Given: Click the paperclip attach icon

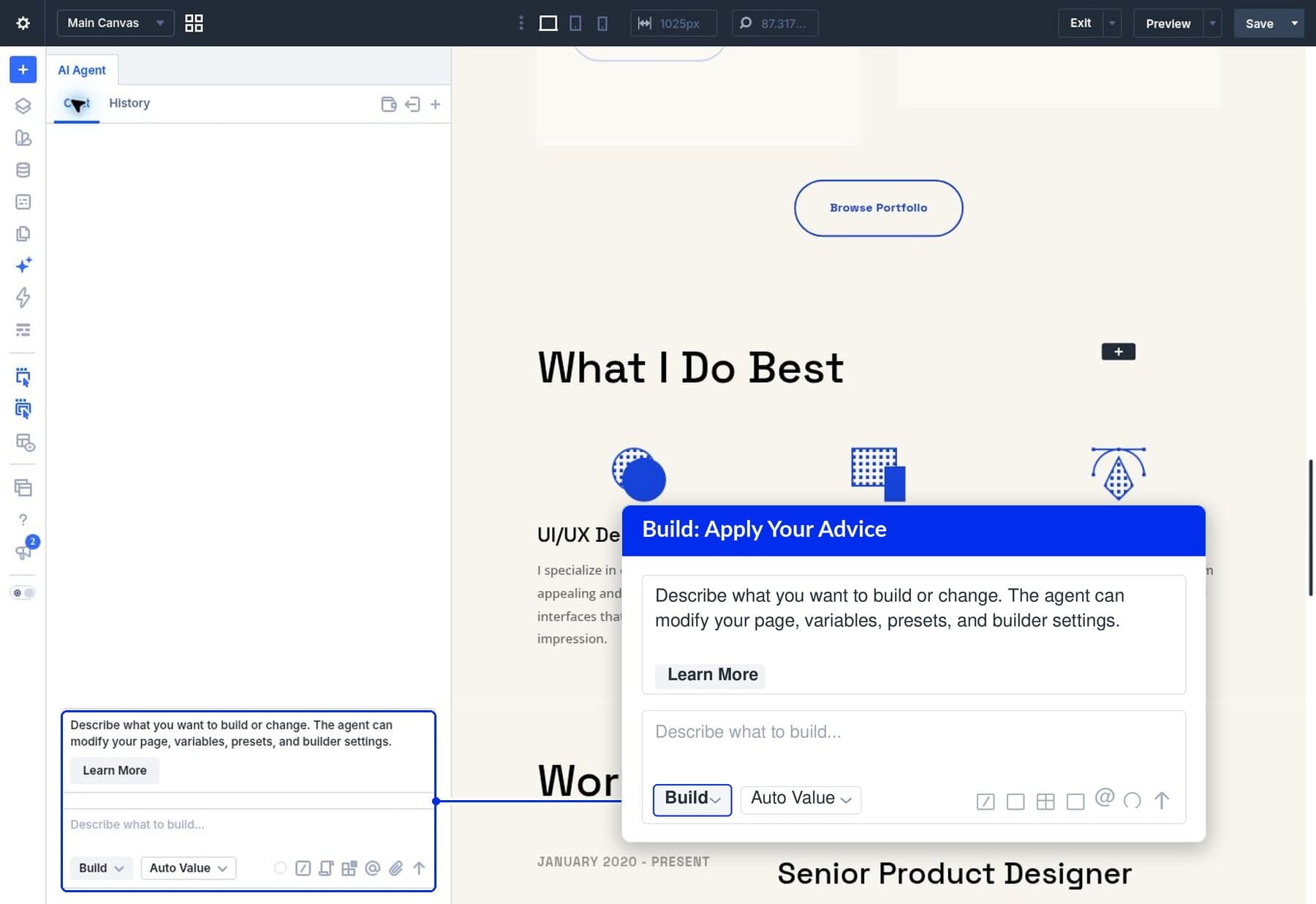Looking at the screenshot, I should pos(396,868).
